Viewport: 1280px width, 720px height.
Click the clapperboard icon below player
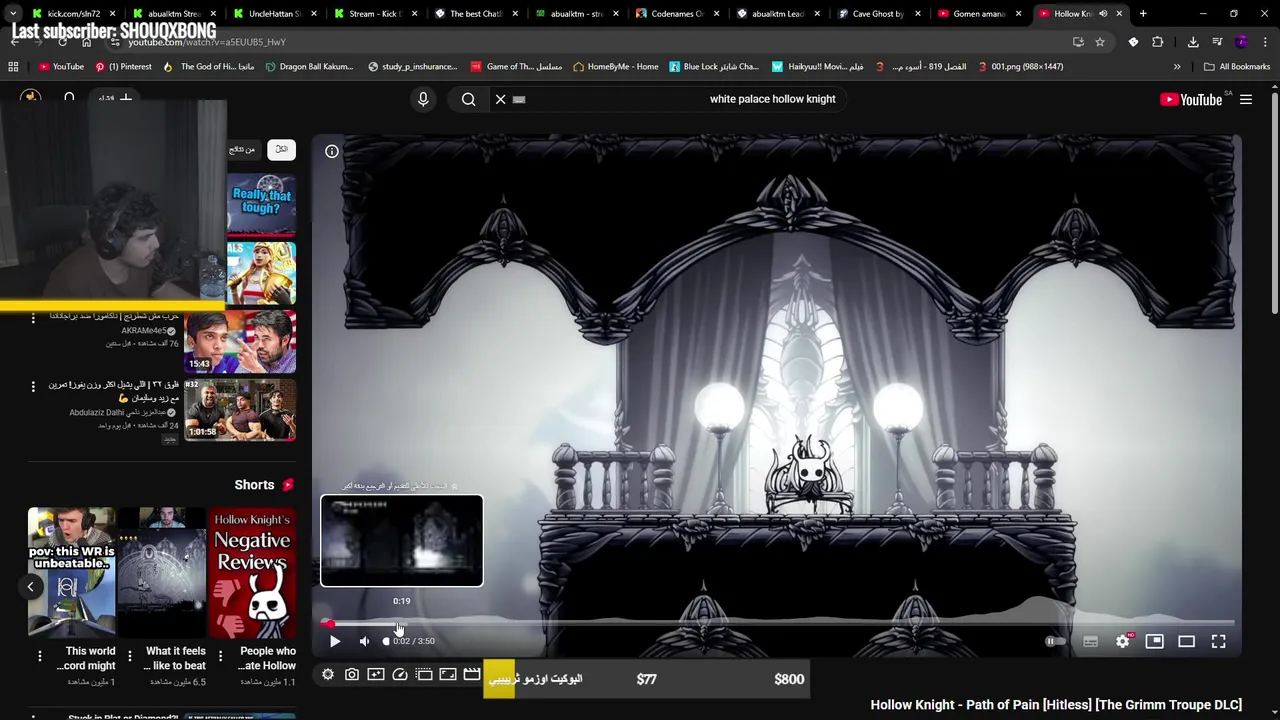click(x=472, y=675)
